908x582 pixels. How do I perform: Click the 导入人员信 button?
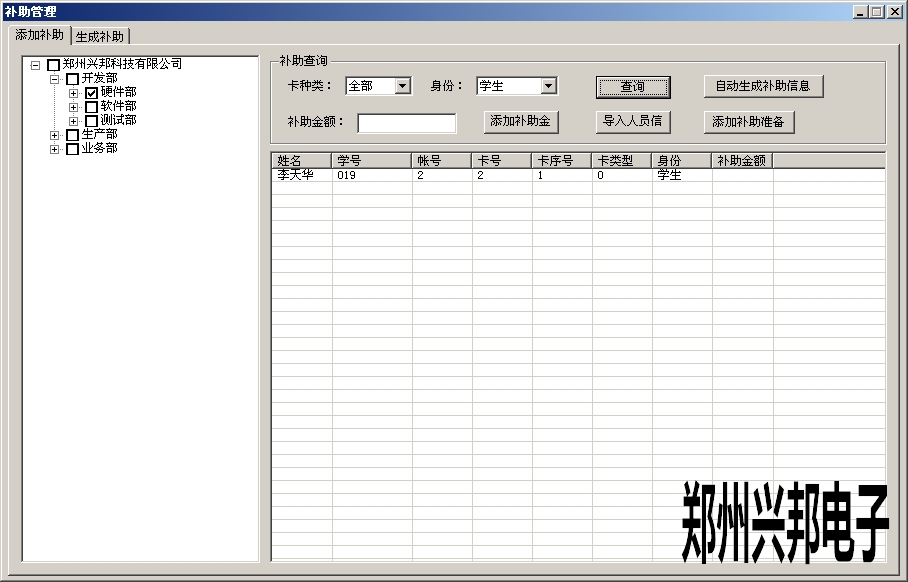click(x=635, y=121)
